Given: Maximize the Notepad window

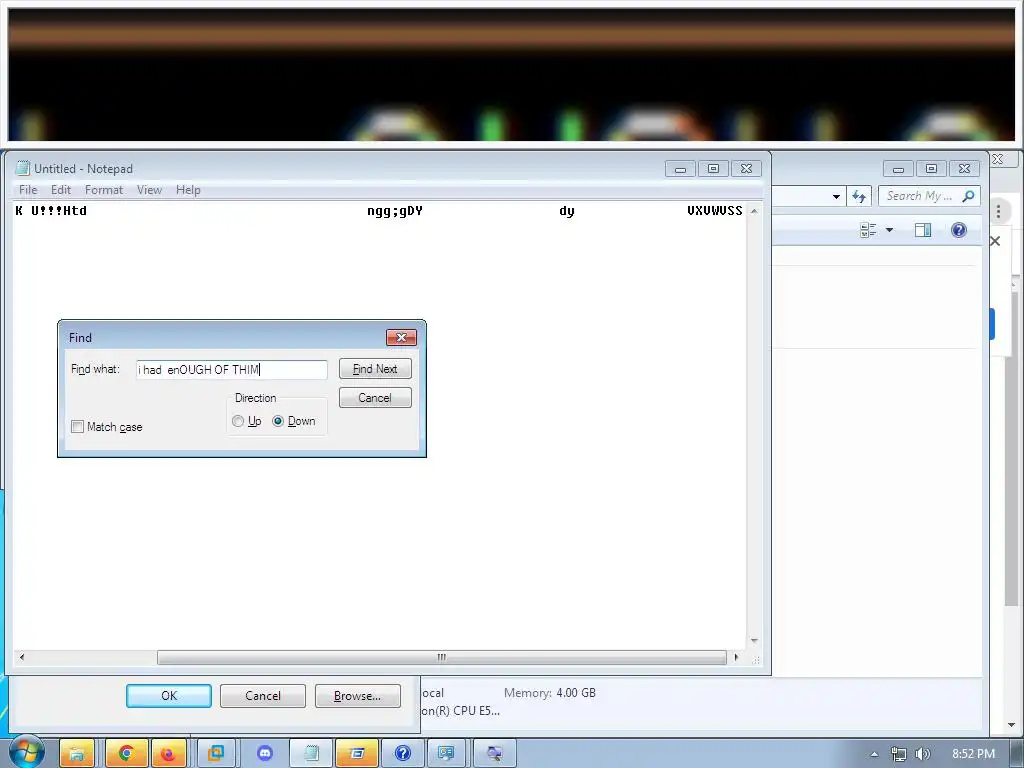Looking at the screenshot, I should coord(713,168).
